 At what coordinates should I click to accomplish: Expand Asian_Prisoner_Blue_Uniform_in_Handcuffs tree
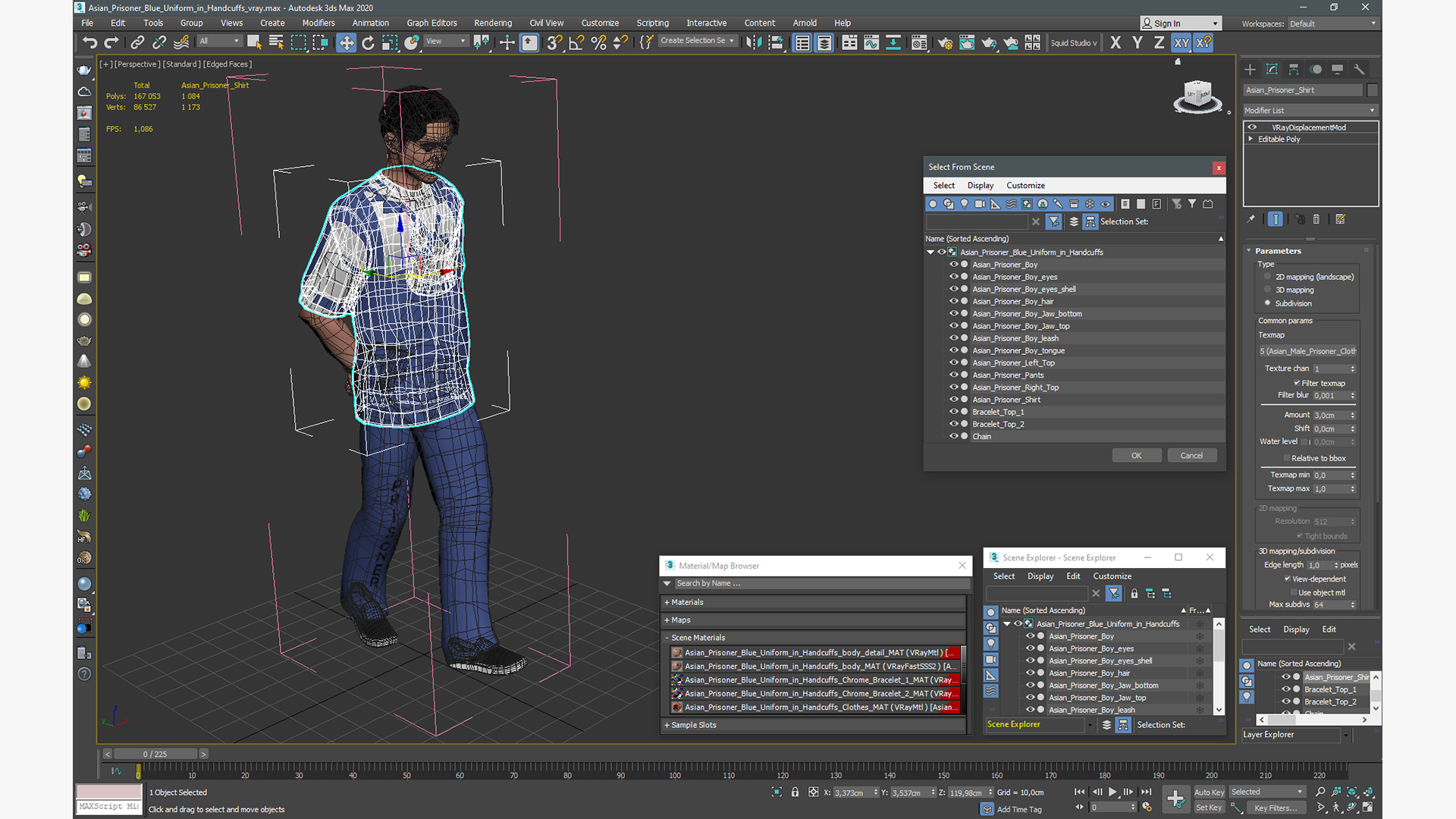pos(929,251)
